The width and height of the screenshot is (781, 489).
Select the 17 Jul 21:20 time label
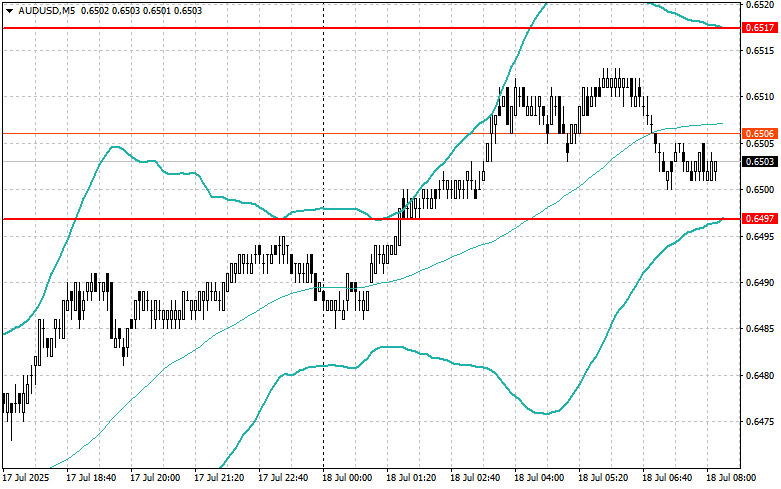click(x=219, y=478)
